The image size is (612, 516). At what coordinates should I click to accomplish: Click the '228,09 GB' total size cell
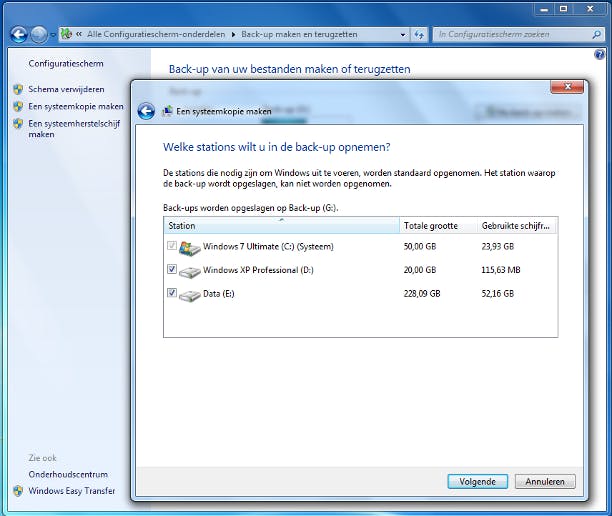coord(422,294)
